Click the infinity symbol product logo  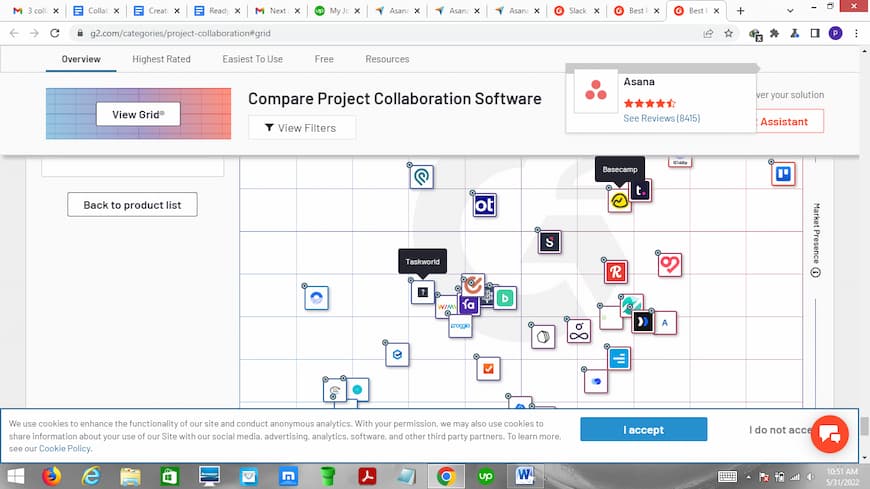tap(579, 331)
